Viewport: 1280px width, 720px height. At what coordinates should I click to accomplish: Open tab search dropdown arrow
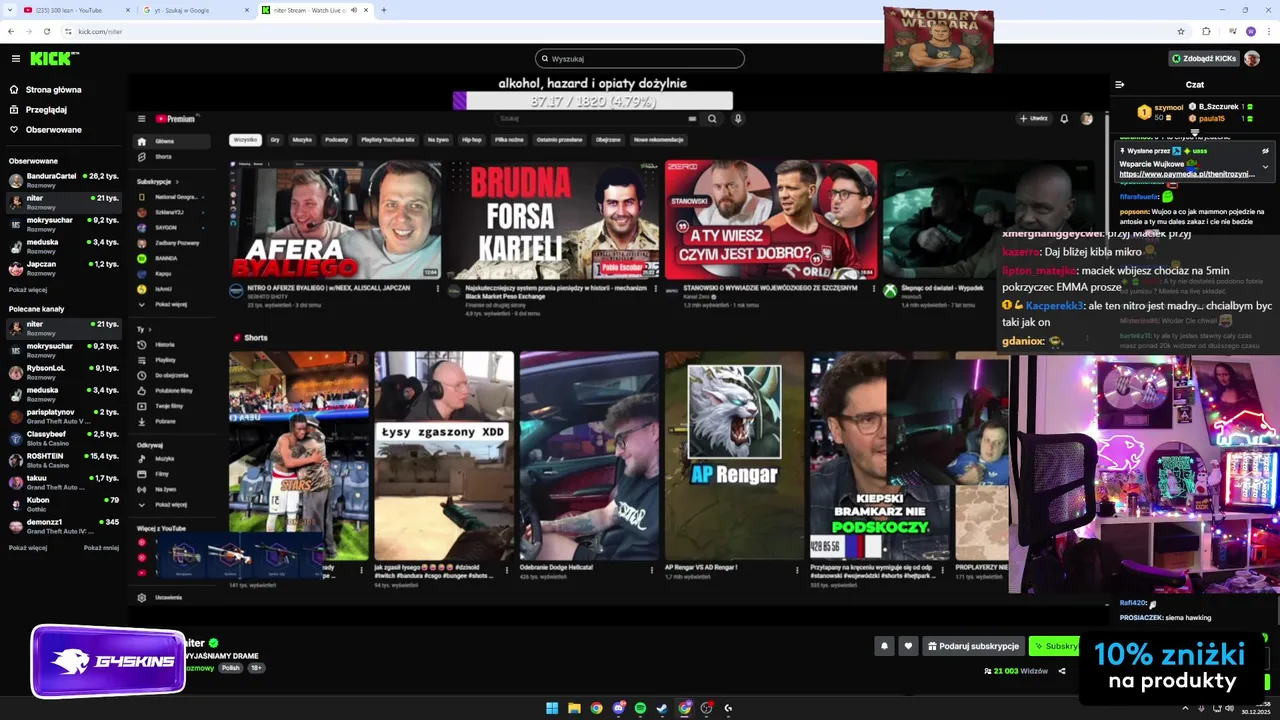click(x=8, y=10)
